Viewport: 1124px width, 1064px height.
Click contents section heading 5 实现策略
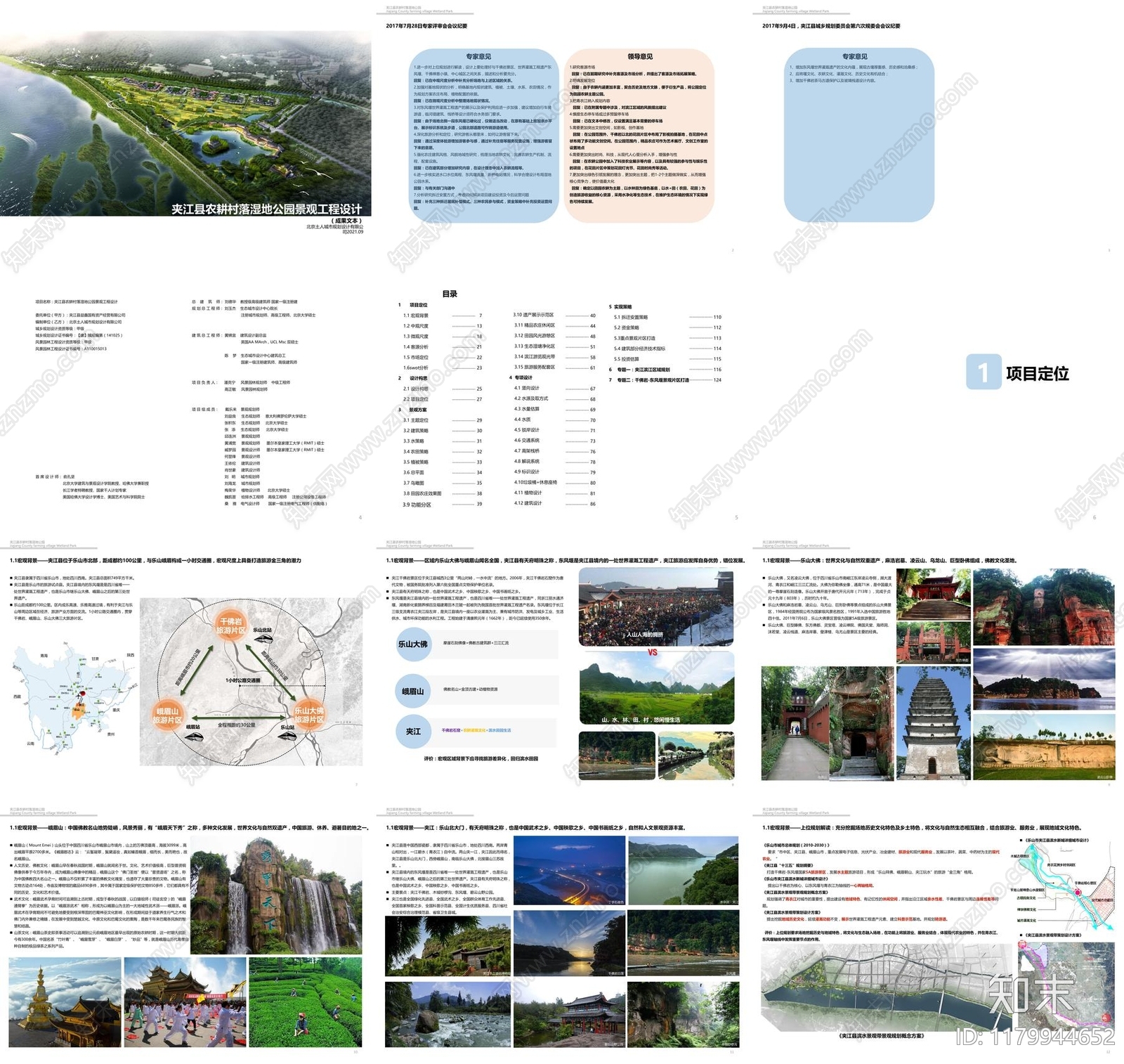click(620, 307)
